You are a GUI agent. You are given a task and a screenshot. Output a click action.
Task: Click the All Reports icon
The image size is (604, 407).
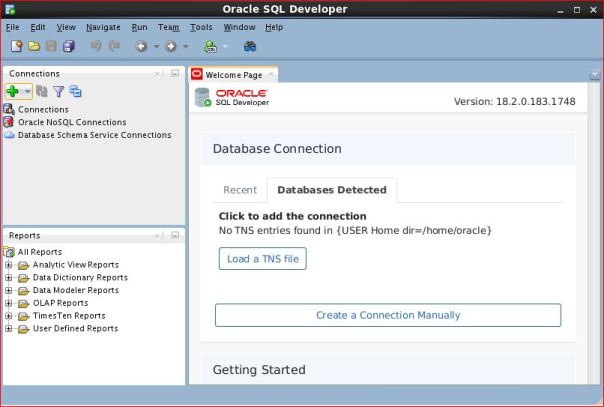point(9,252)
